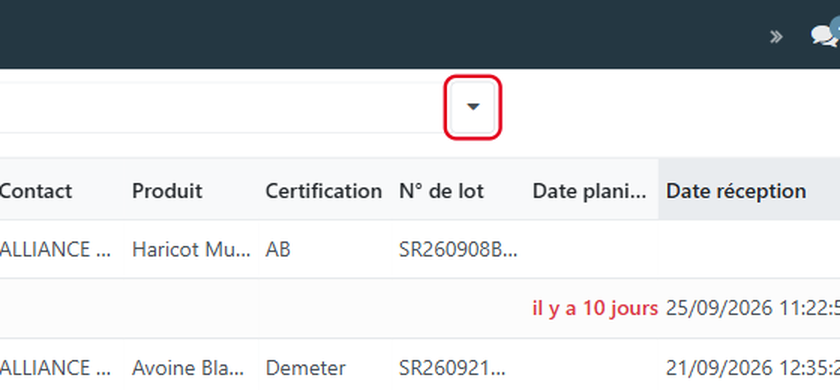The height and width of the screenshot is (390, 840).
Task: Sort by the Date réception column header
Action: (x=736, y=191)
